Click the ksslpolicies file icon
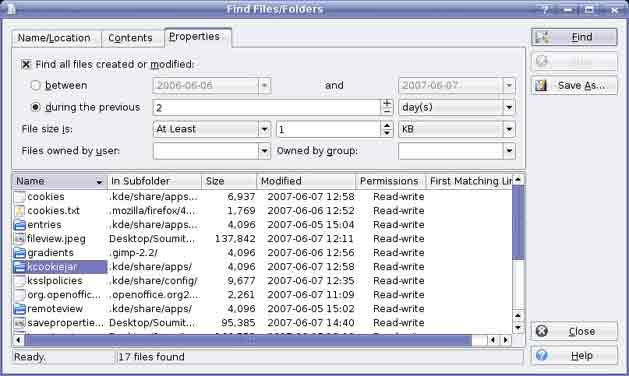This screenshot has width=629, height=376. click(19, 281)
